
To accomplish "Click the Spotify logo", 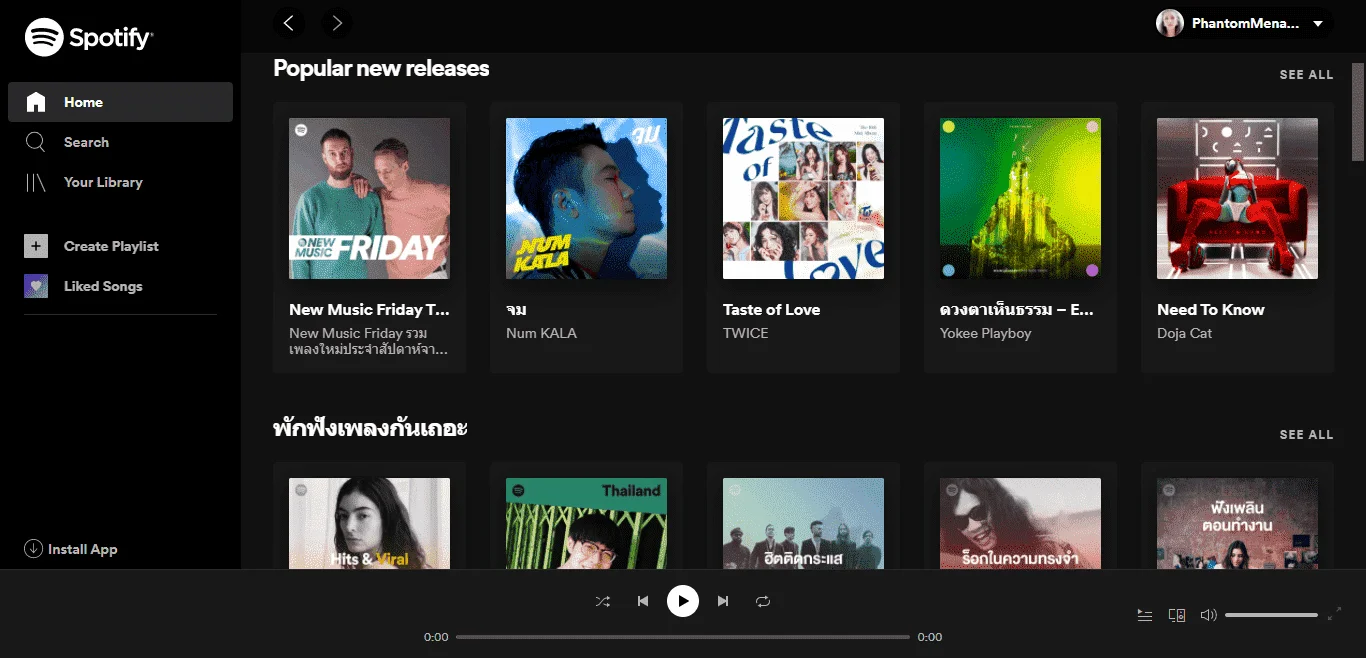I will click(x=89, y=38).
